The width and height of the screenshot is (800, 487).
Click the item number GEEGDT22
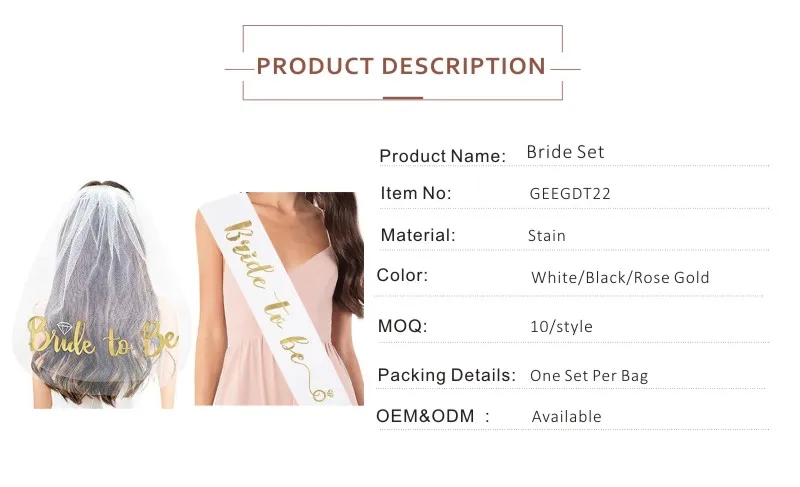point(569,194)
